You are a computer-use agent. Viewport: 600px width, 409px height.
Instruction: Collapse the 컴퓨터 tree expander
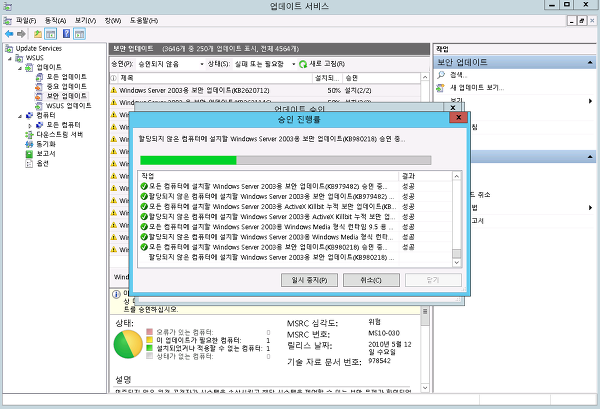(x=20, y=116)
